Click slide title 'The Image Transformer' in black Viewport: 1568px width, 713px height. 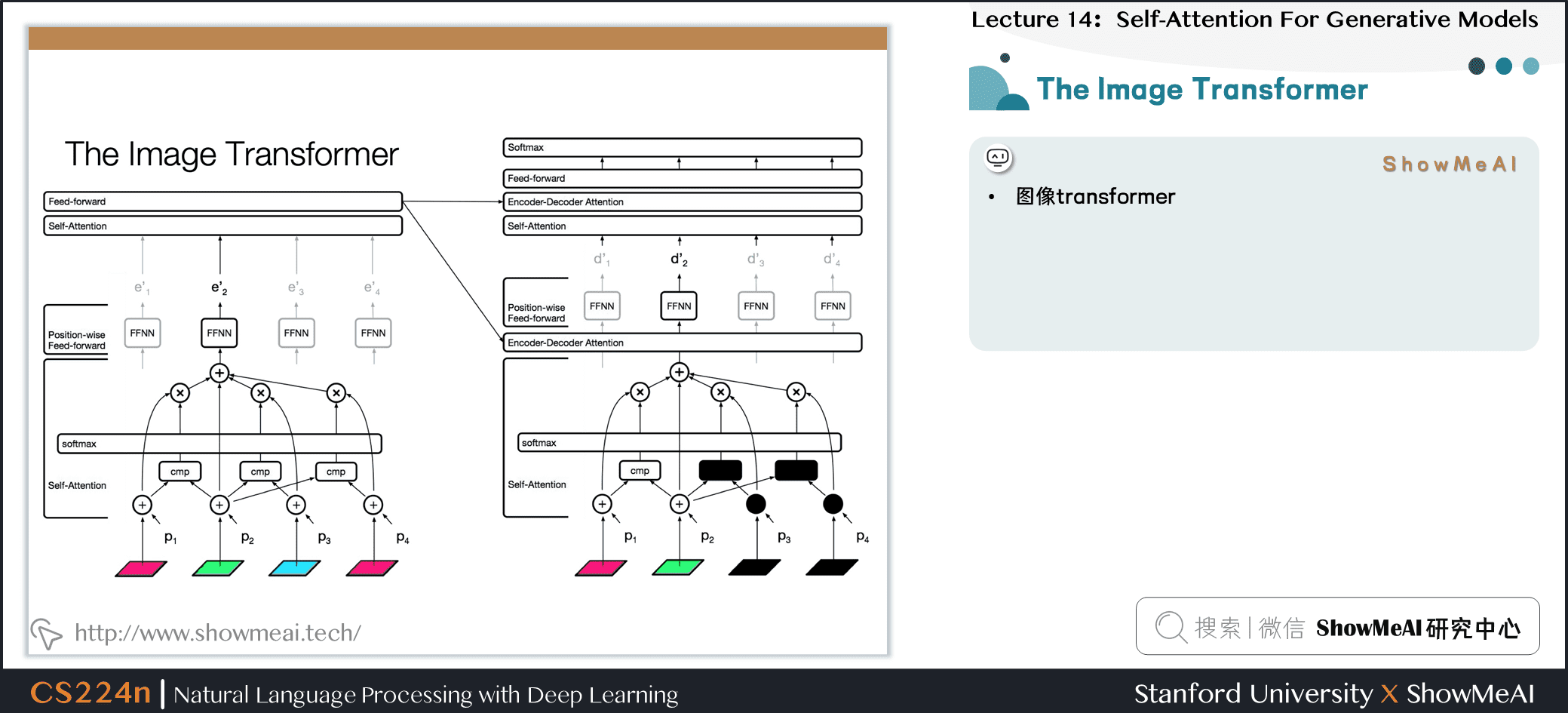[x=232, y=155]
